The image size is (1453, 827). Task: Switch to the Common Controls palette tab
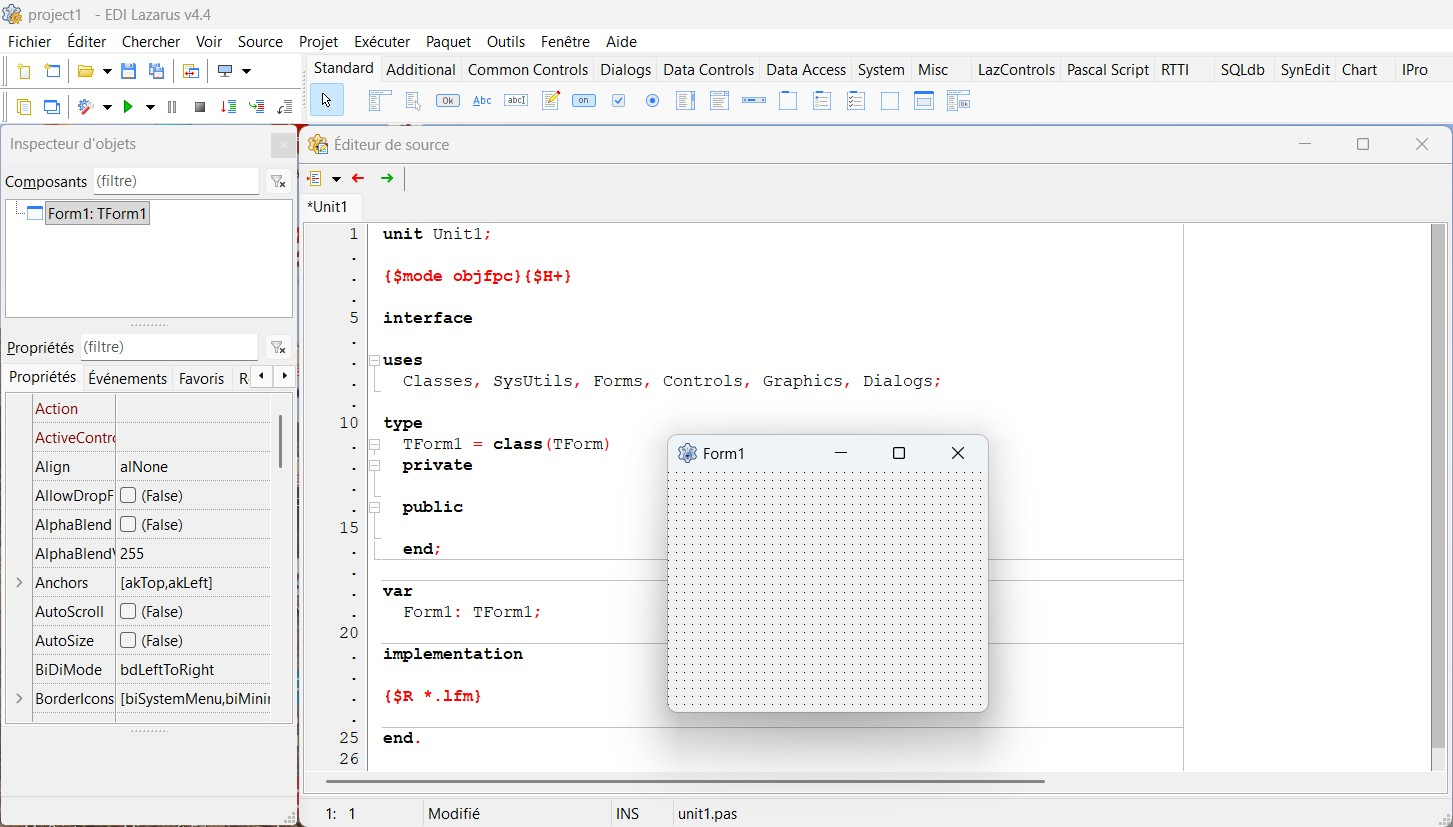[x=527, y=70]
